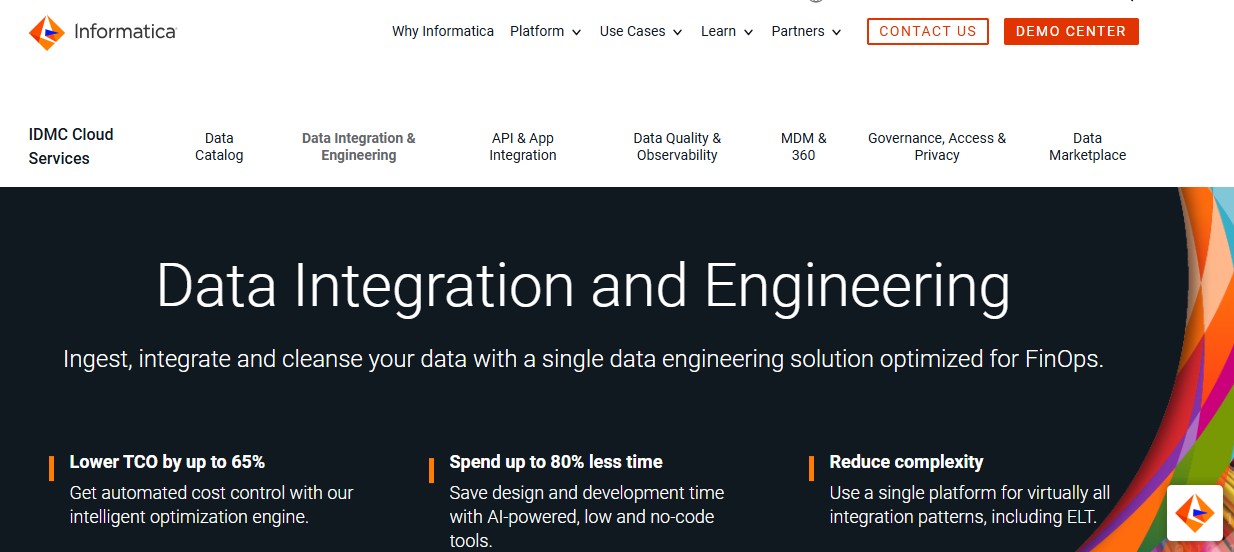Open the Partners dropdown menu

click(806, 32)
